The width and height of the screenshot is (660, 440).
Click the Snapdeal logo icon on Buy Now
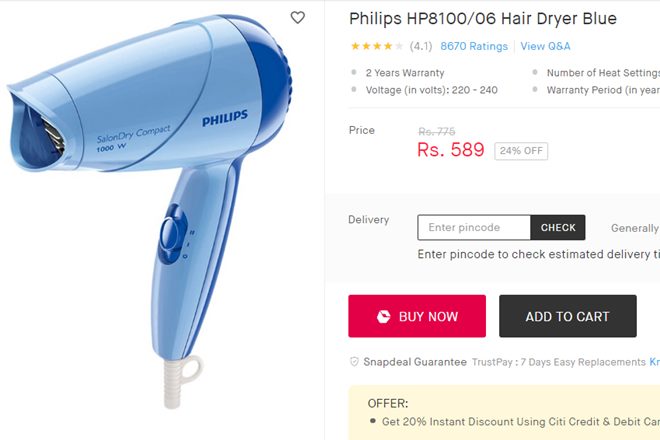(x=383, y=316)
